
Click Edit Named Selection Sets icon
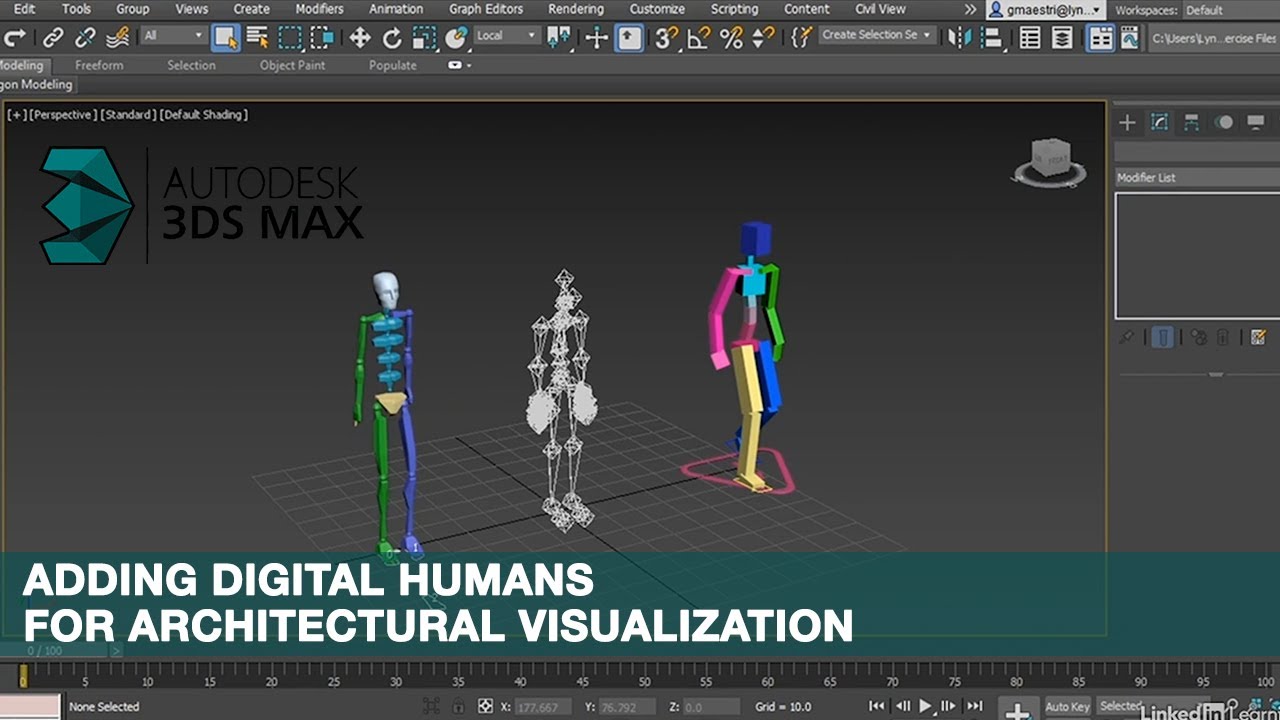(801, 39)
